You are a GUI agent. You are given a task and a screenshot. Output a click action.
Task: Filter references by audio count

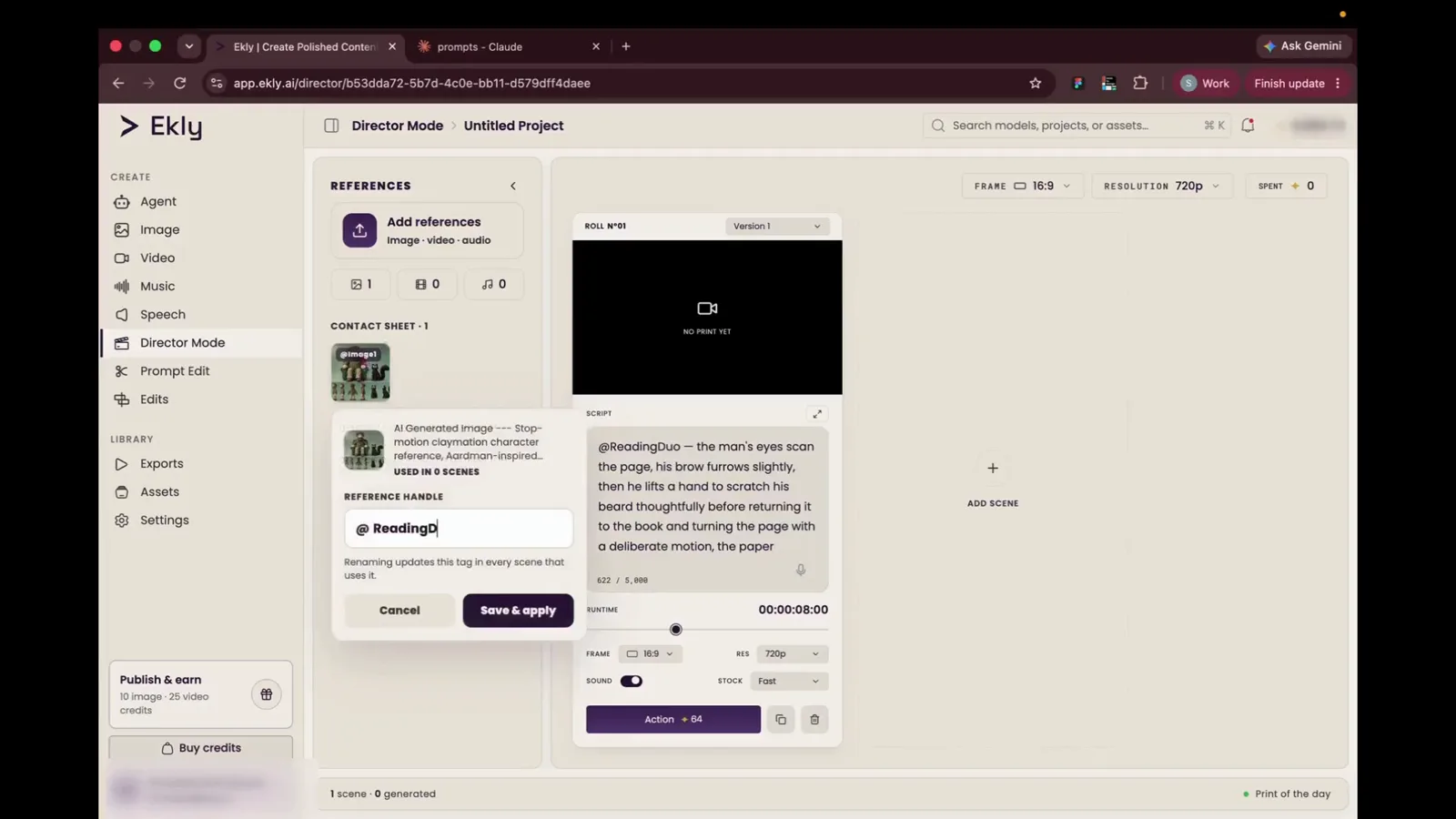493,284
